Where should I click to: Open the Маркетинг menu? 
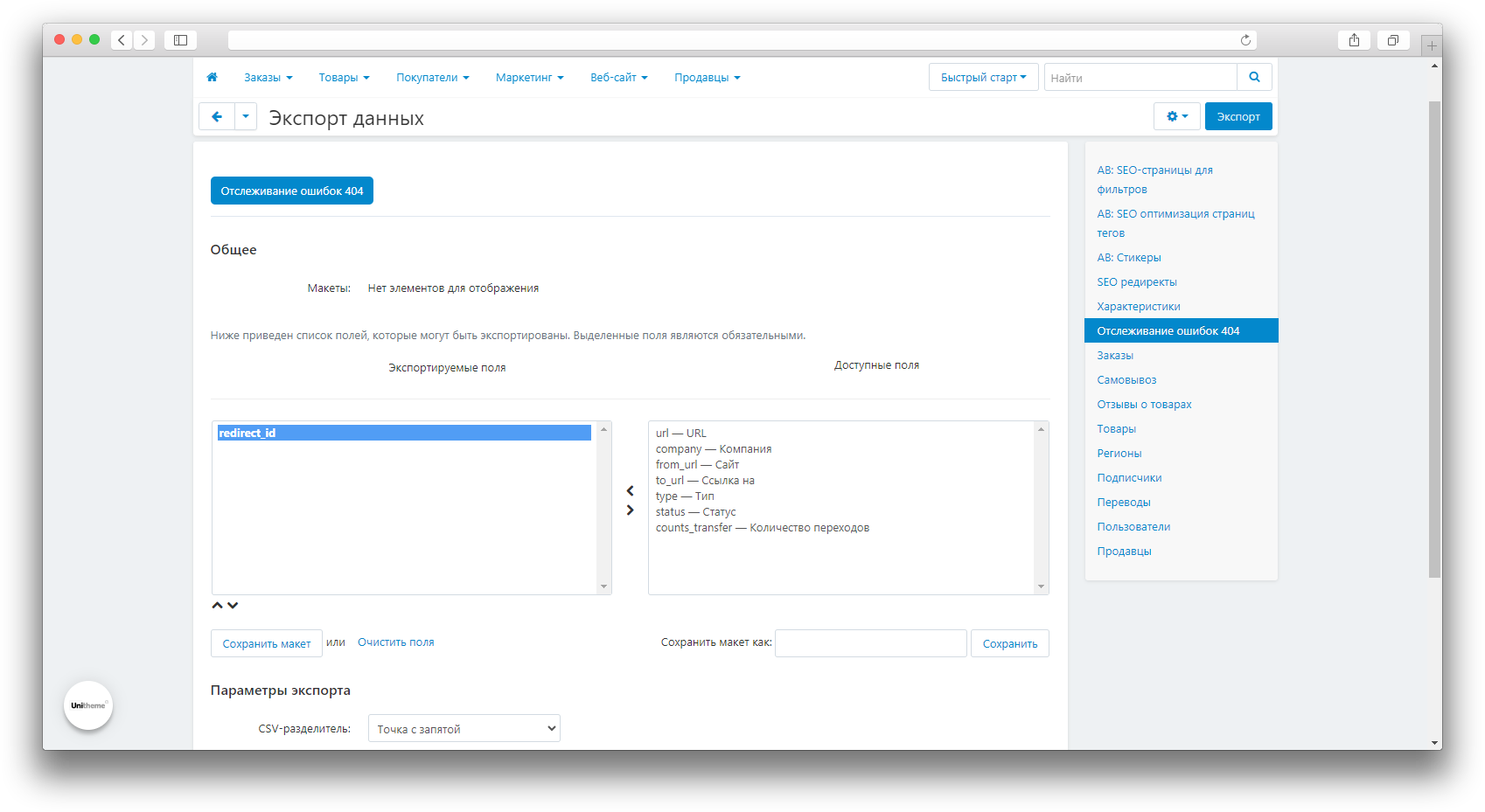point(530,78)
